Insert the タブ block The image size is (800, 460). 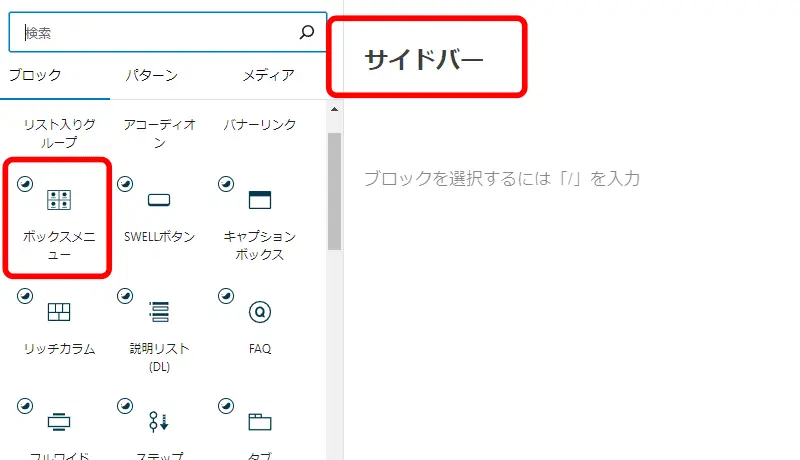[x=259, y=427]
